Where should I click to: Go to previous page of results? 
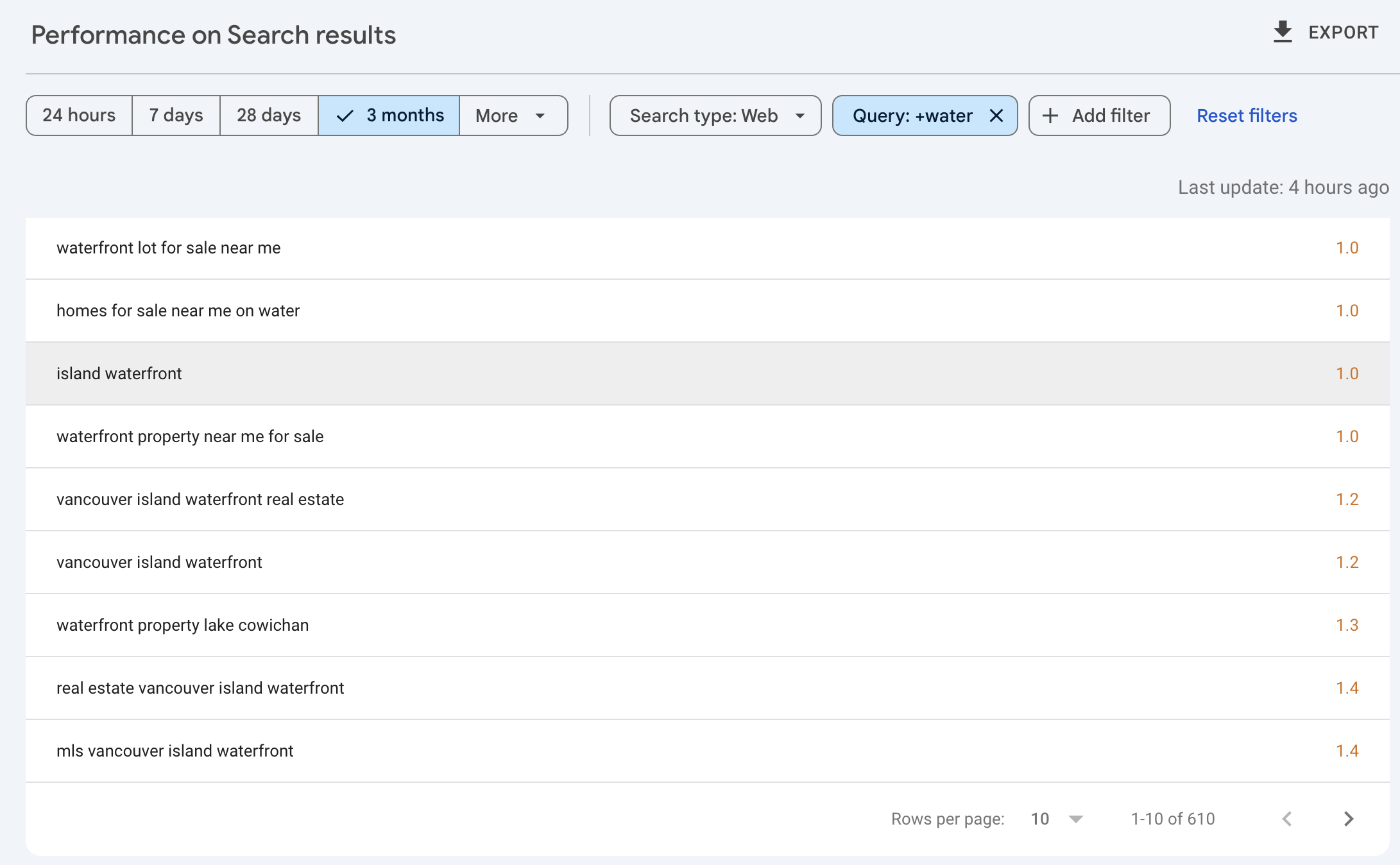(x=1287, y=819)
